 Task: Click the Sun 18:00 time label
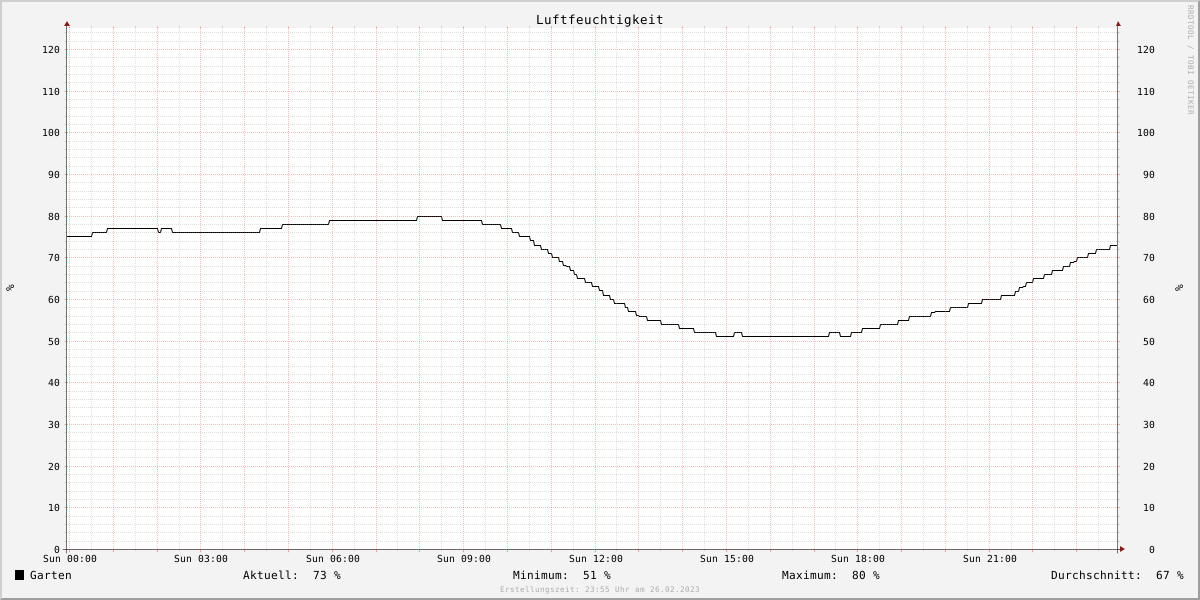[x=858, y=559]
